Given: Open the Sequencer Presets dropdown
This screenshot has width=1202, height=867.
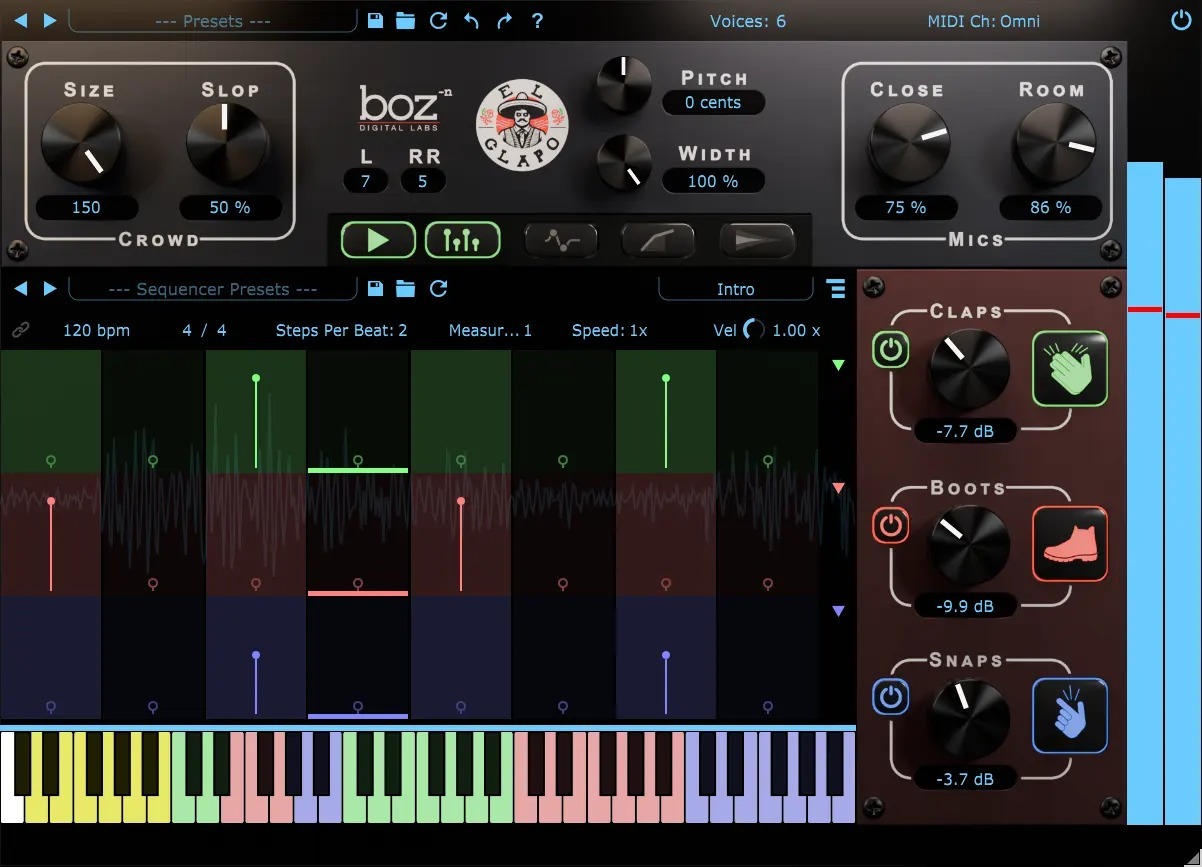Looking at the screenshot, I should pyautogui.click(x=212, y=288).
